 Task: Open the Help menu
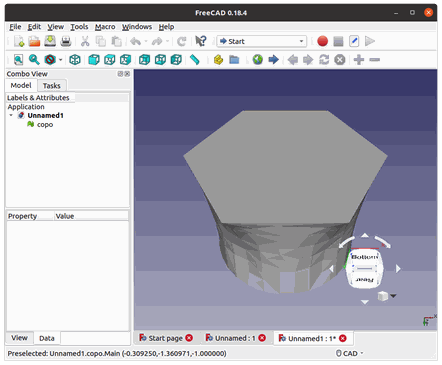[166, 27]
